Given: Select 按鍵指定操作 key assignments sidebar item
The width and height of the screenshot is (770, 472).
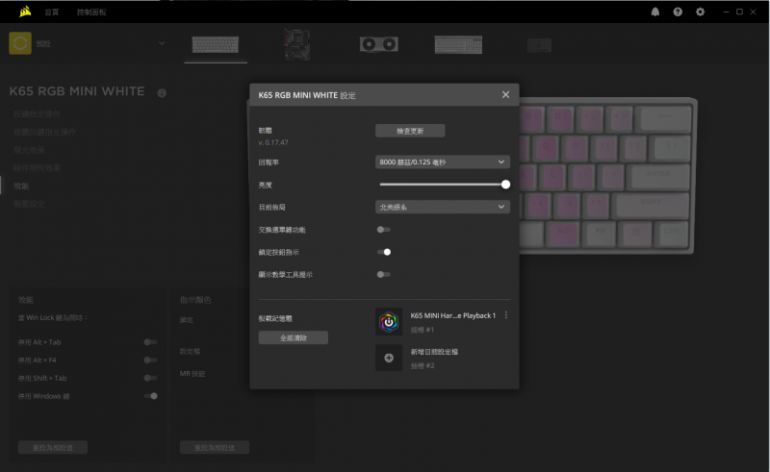Looking at the screenshot, I should click(x=37, y=114).
